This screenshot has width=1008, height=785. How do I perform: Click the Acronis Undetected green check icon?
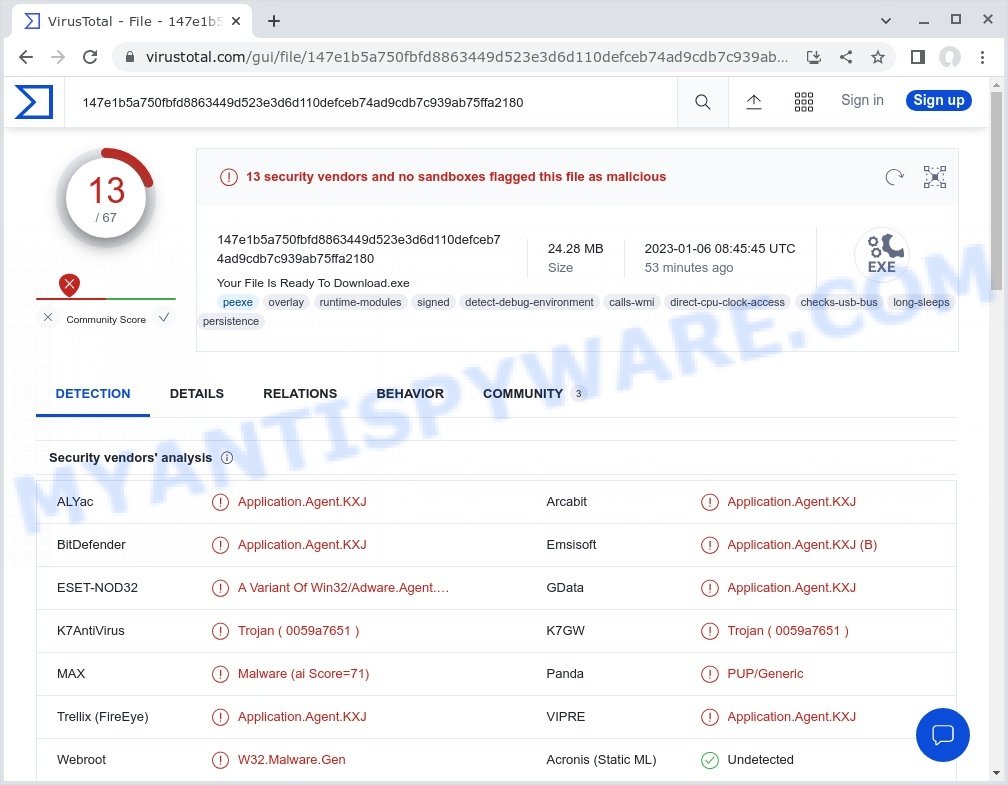pyautogui.click(x=710, y=760)
